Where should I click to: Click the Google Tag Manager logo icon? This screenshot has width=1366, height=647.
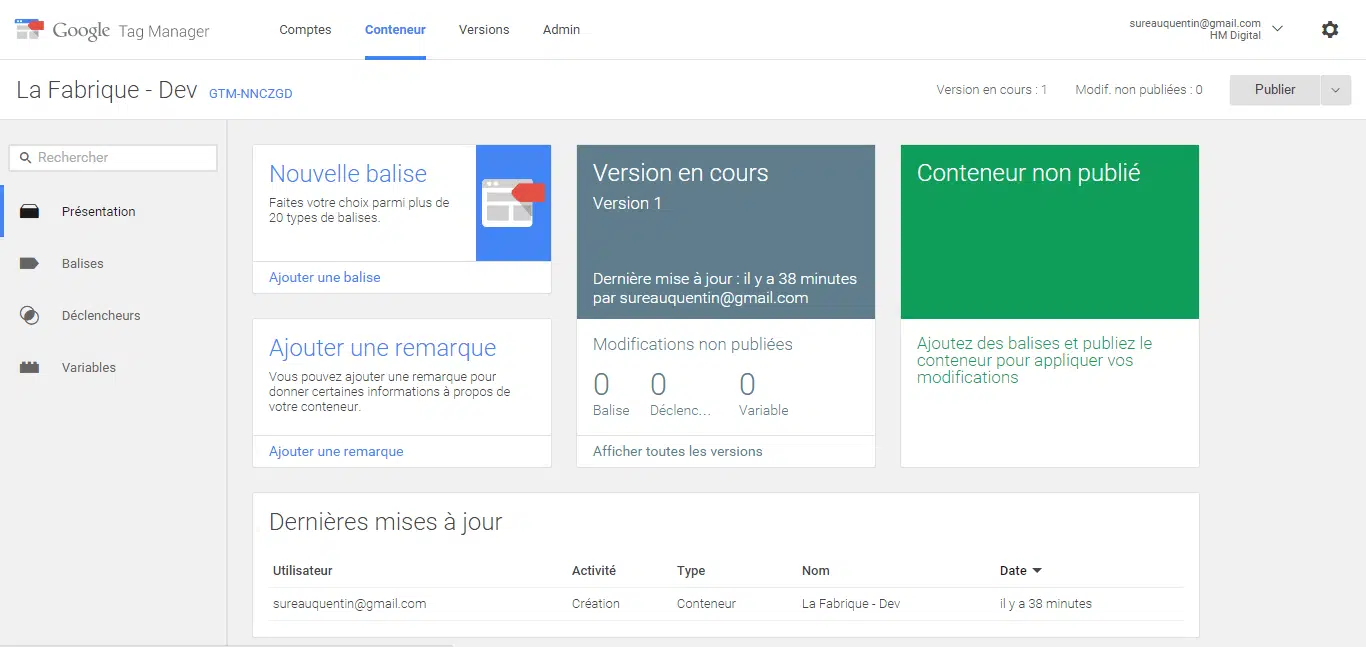[x=30, y=29]
